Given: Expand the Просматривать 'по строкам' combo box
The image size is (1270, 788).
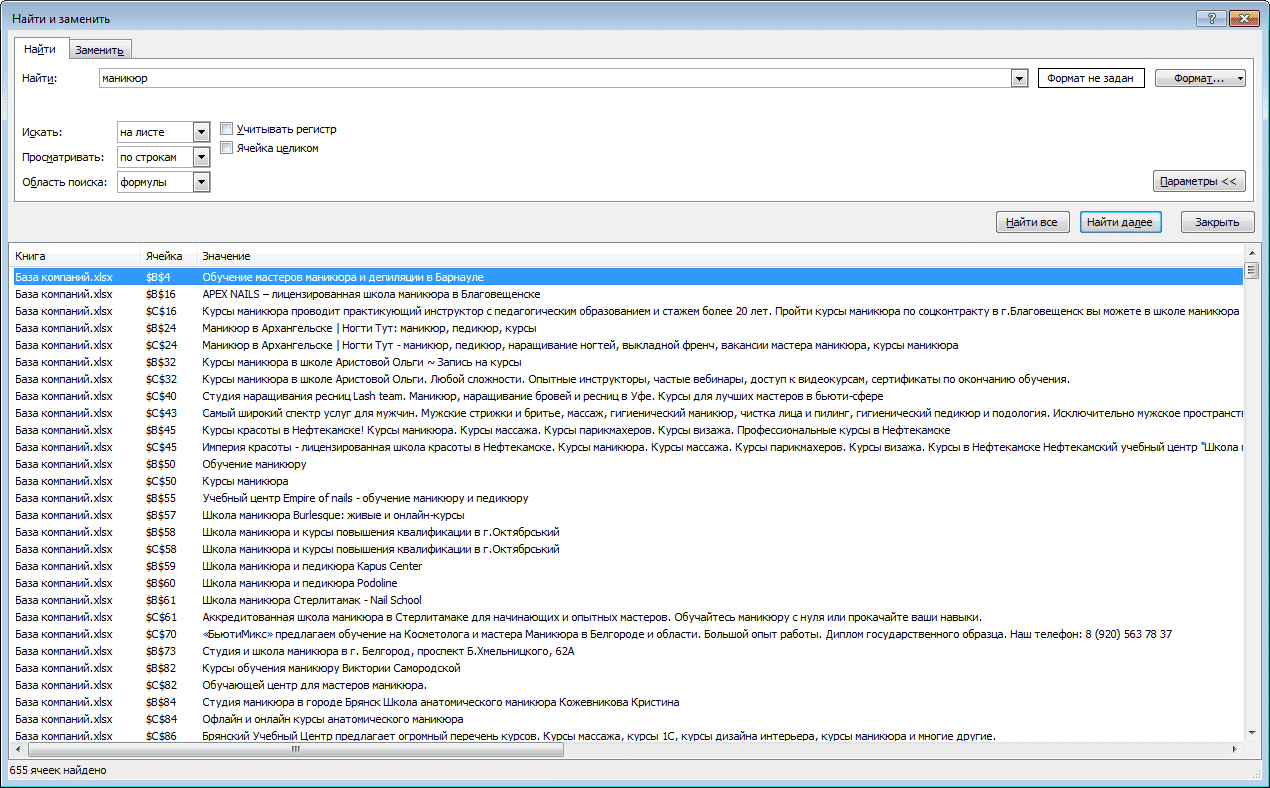Looking at the screenshot, I should tap(201, 157).
